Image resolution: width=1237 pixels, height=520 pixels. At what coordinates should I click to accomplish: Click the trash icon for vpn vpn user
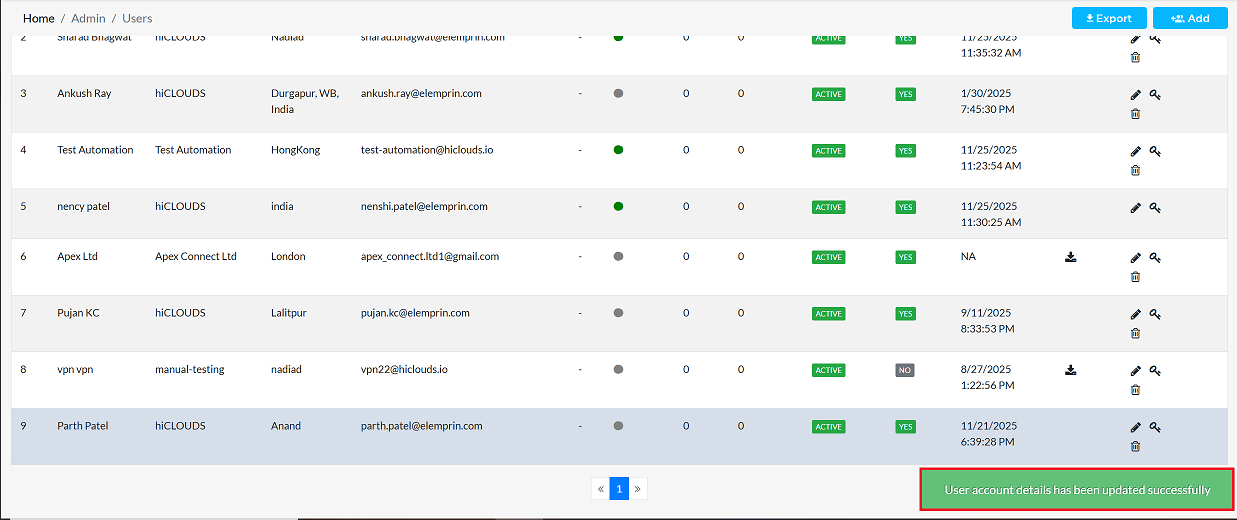tap(1135, 390)
